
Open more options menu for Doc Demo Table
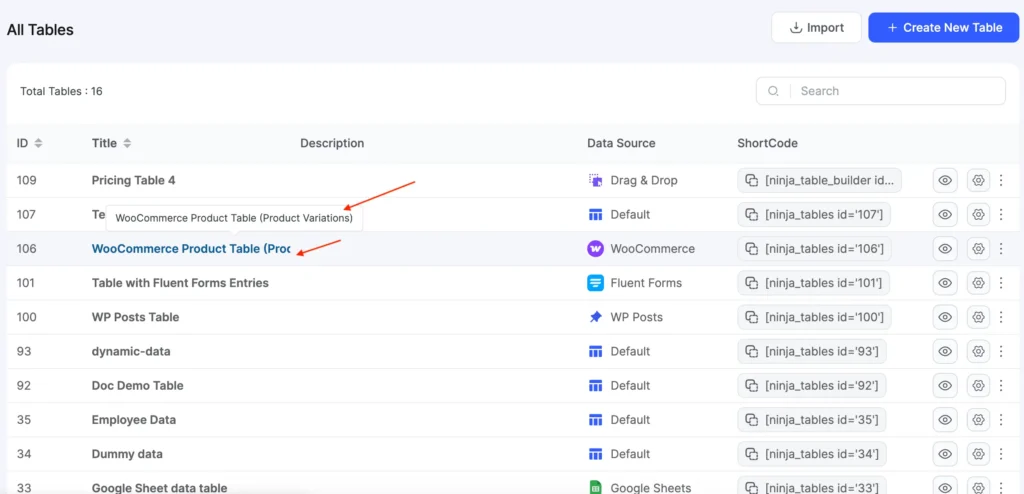[1000, 386]
